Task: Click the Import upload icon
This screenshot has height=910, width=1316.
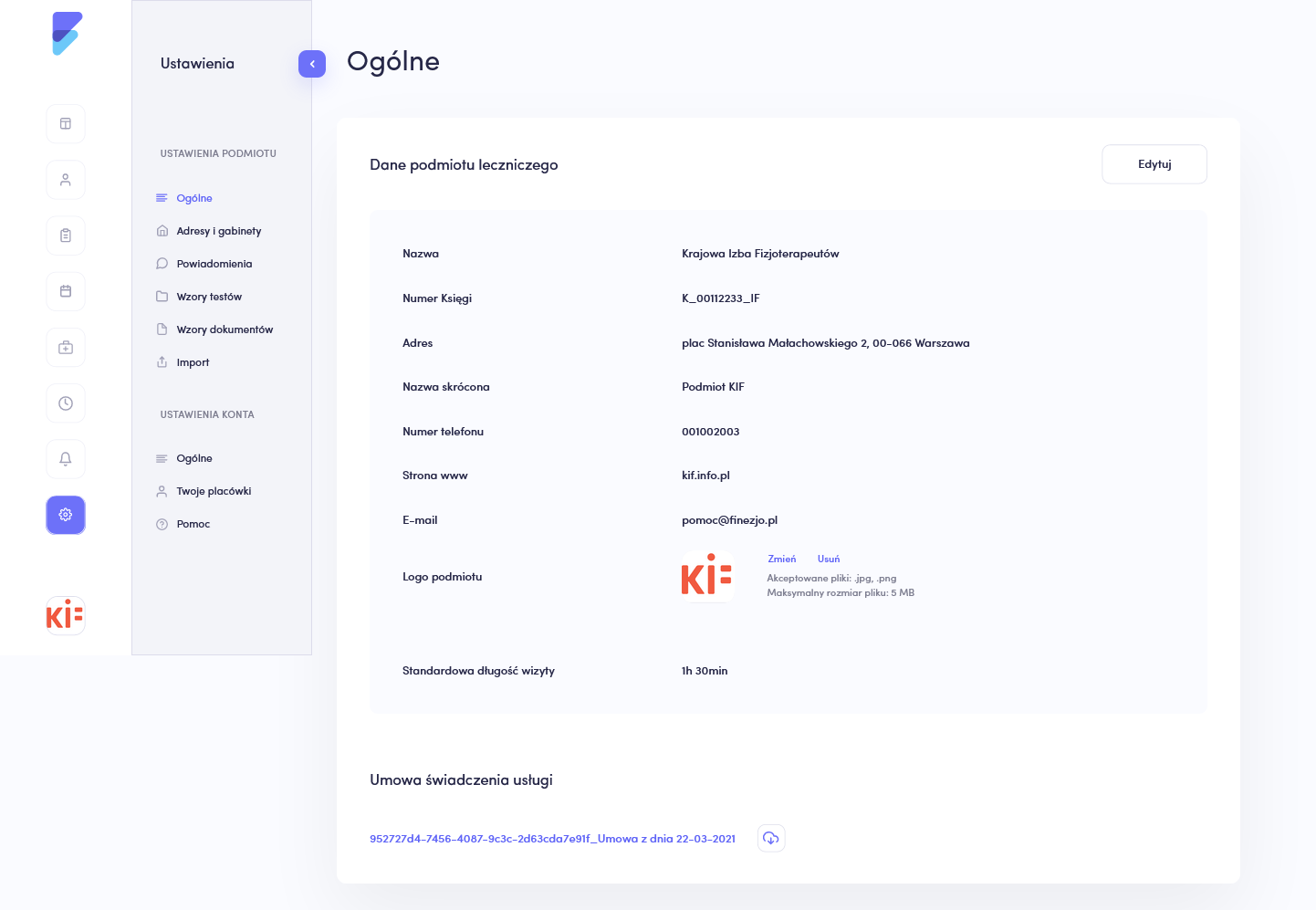Action: pyautogui.click(x=162, y=362)
